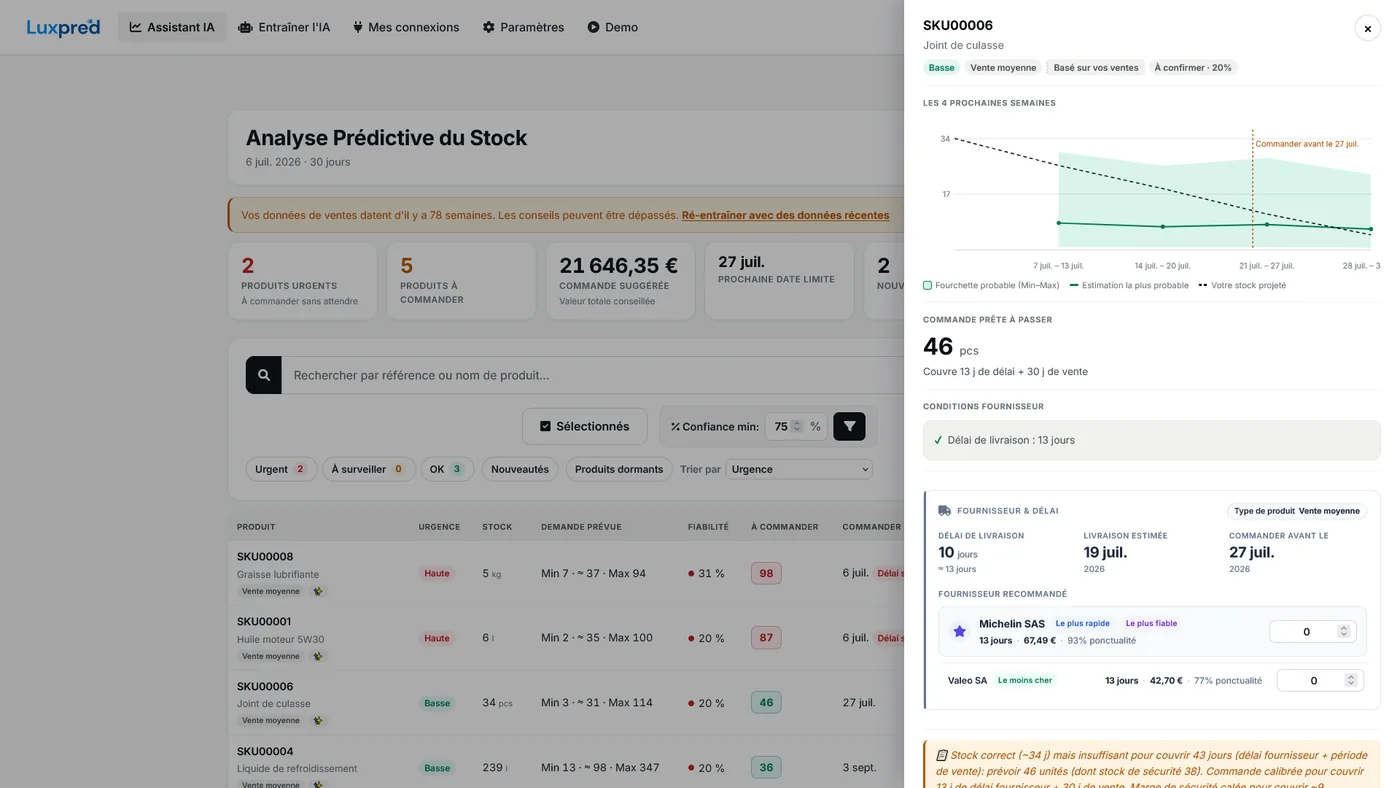Toggle the Estimation la plus probable legend
Screen dimensions: 1400x788
click(x=1129, y=285)
